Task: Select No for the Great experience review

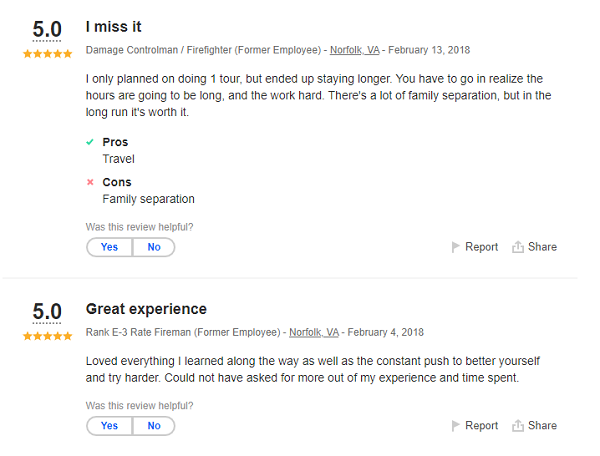Action: point(154,425)
